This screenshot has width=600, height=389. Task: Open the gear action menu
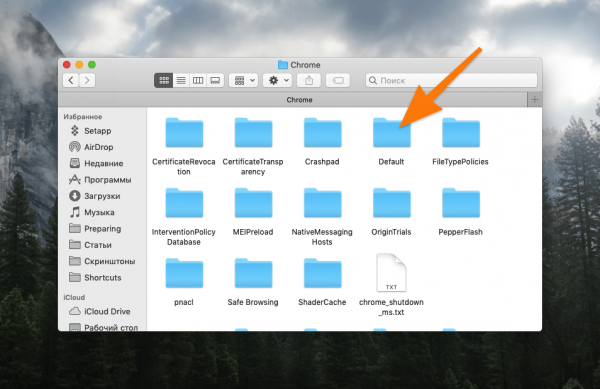point(278,80)
